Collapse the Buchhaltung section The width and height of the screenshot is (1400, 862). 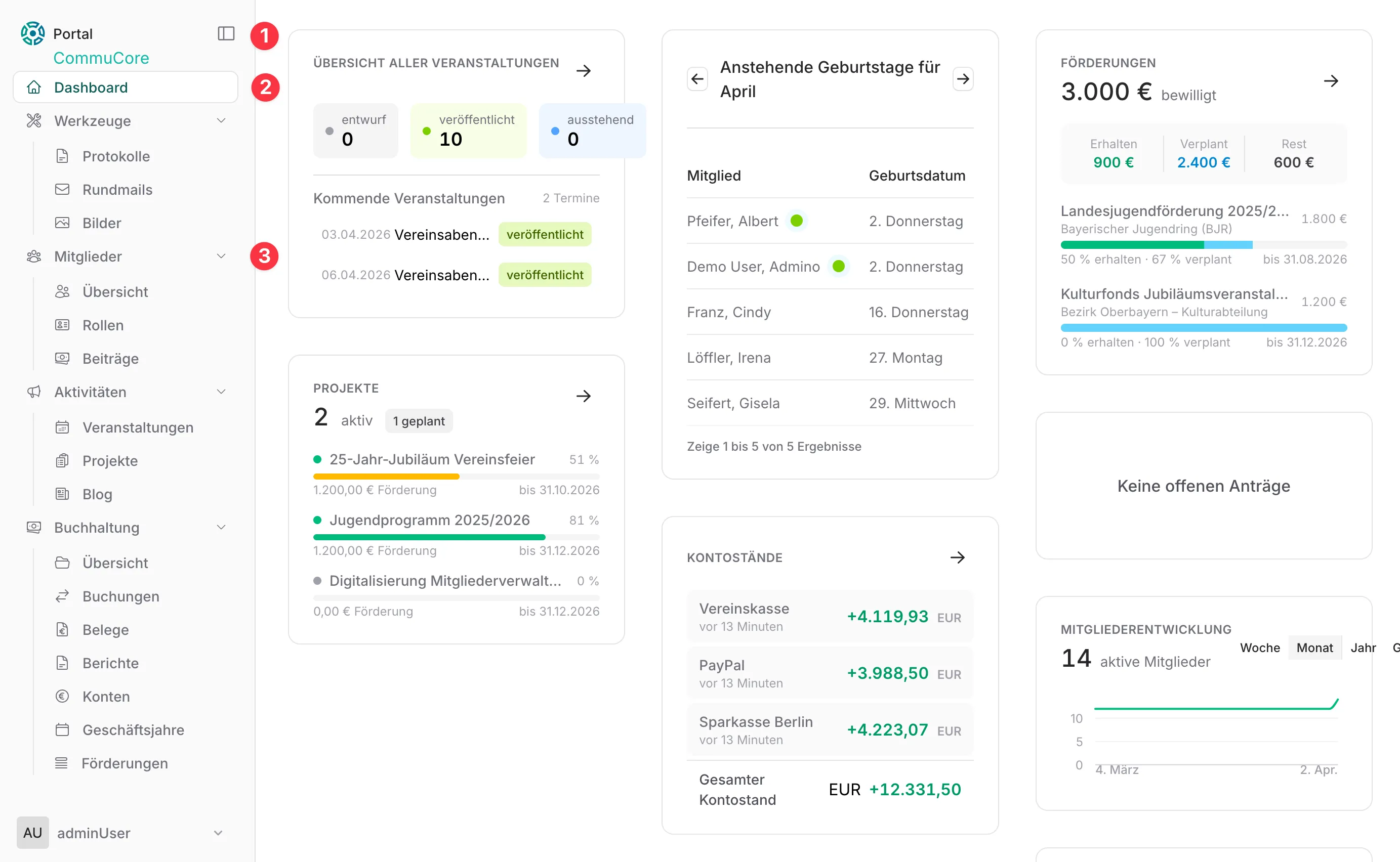(x=221, y=527)
